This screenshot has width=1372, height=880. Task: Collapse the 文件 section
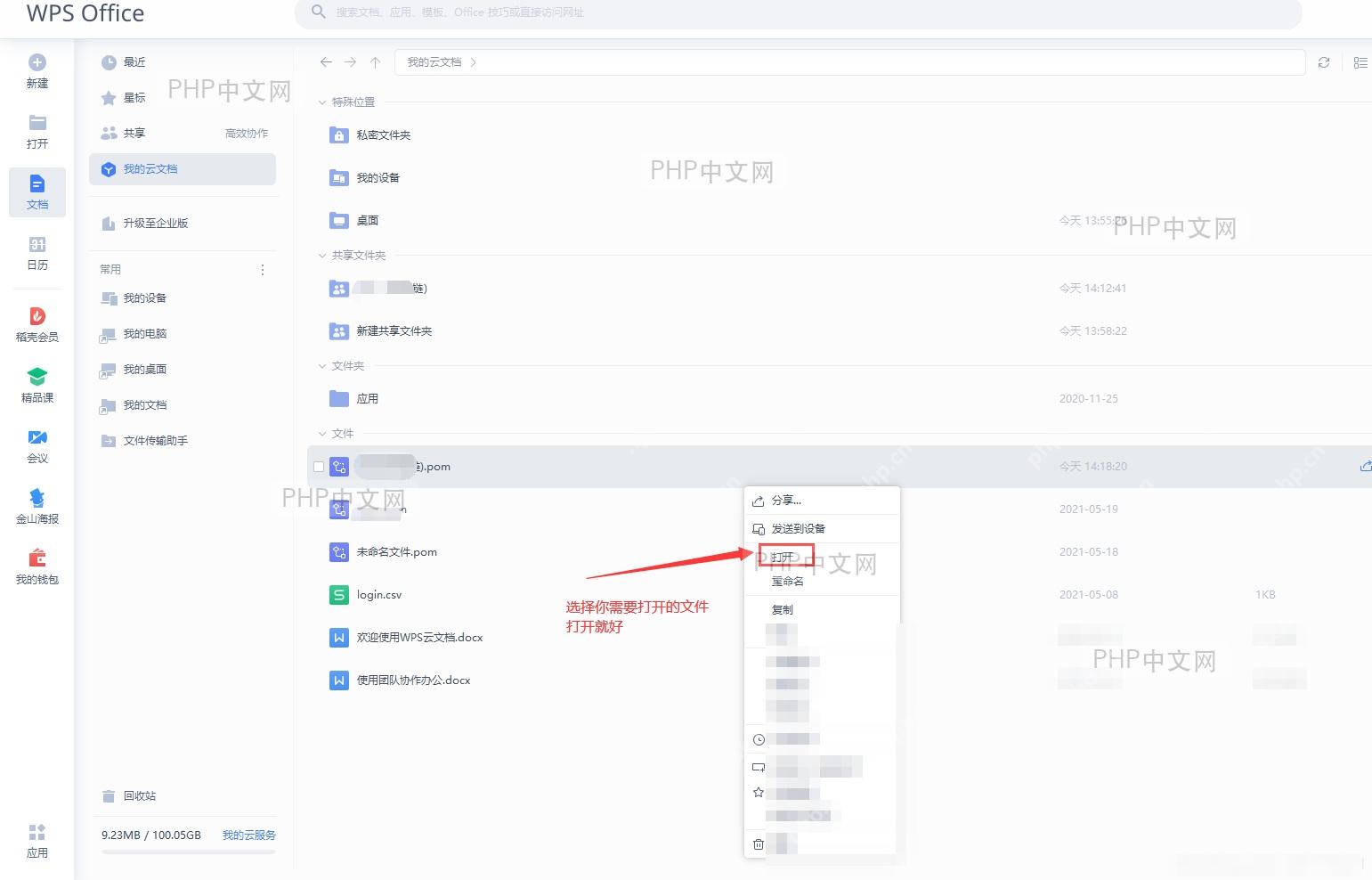(x=322, y=434)
